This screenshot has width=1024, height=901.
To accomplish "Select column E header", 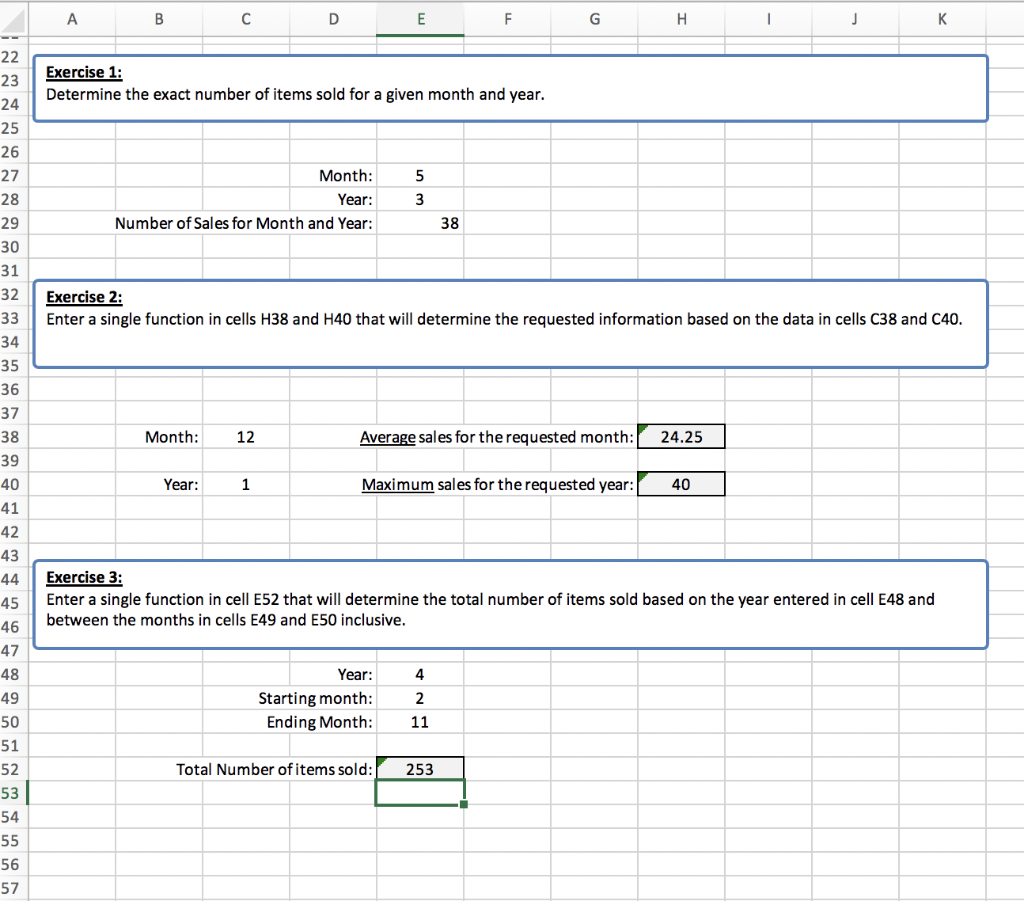I will coord(420,19).
